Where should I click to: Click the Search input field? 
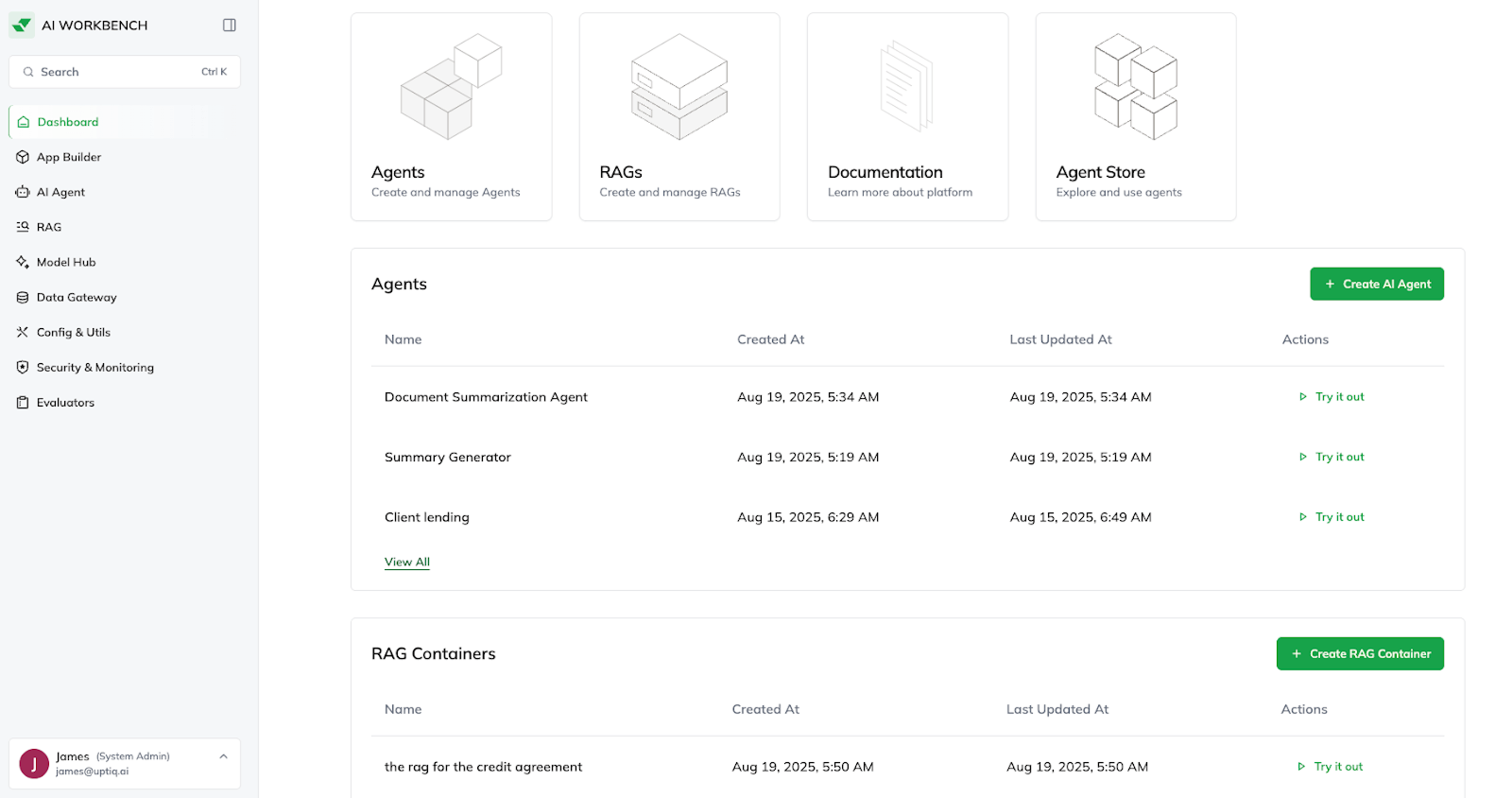pos(118,72)
